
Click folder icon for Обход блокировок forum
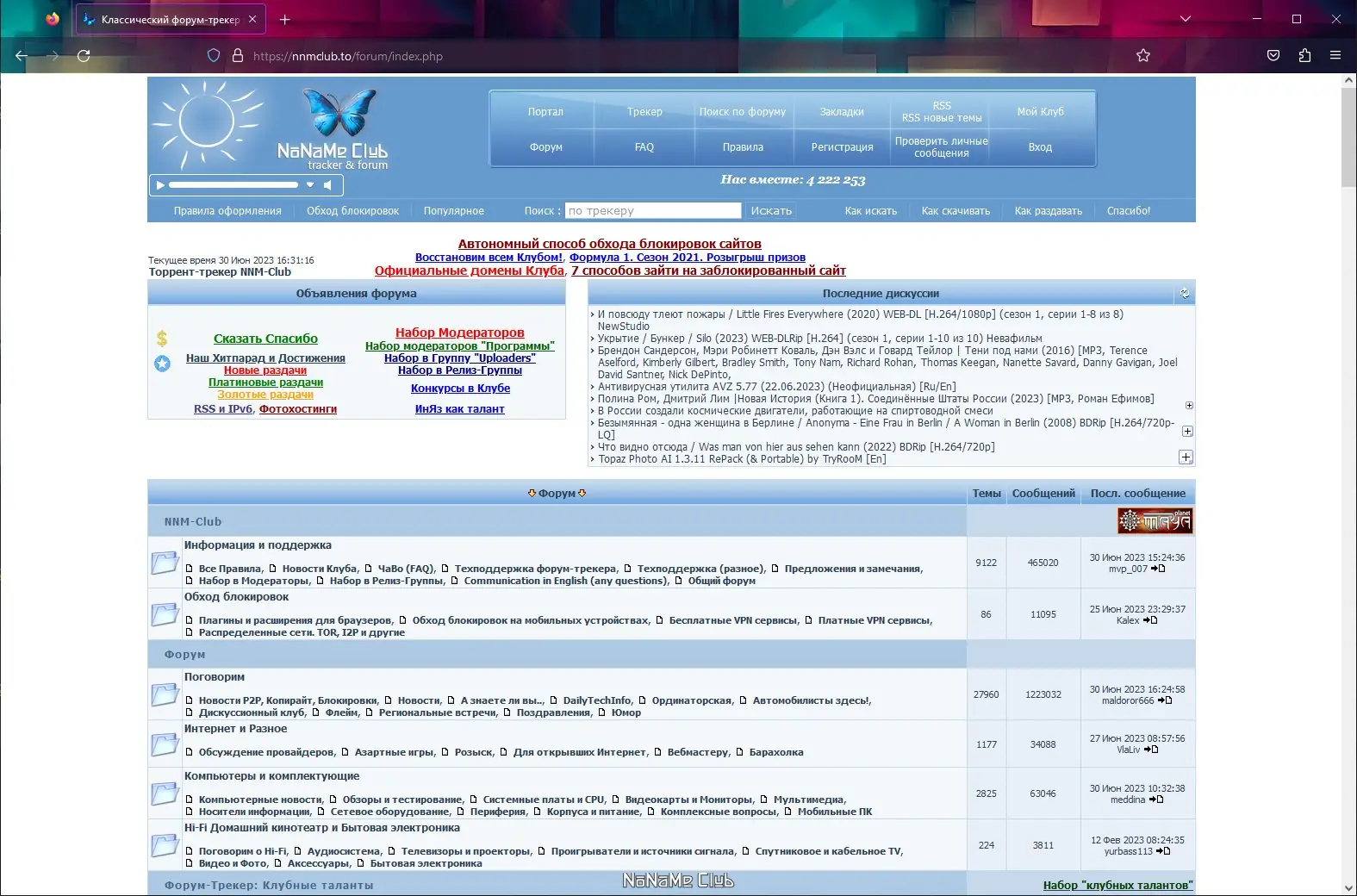pos(165,614)
